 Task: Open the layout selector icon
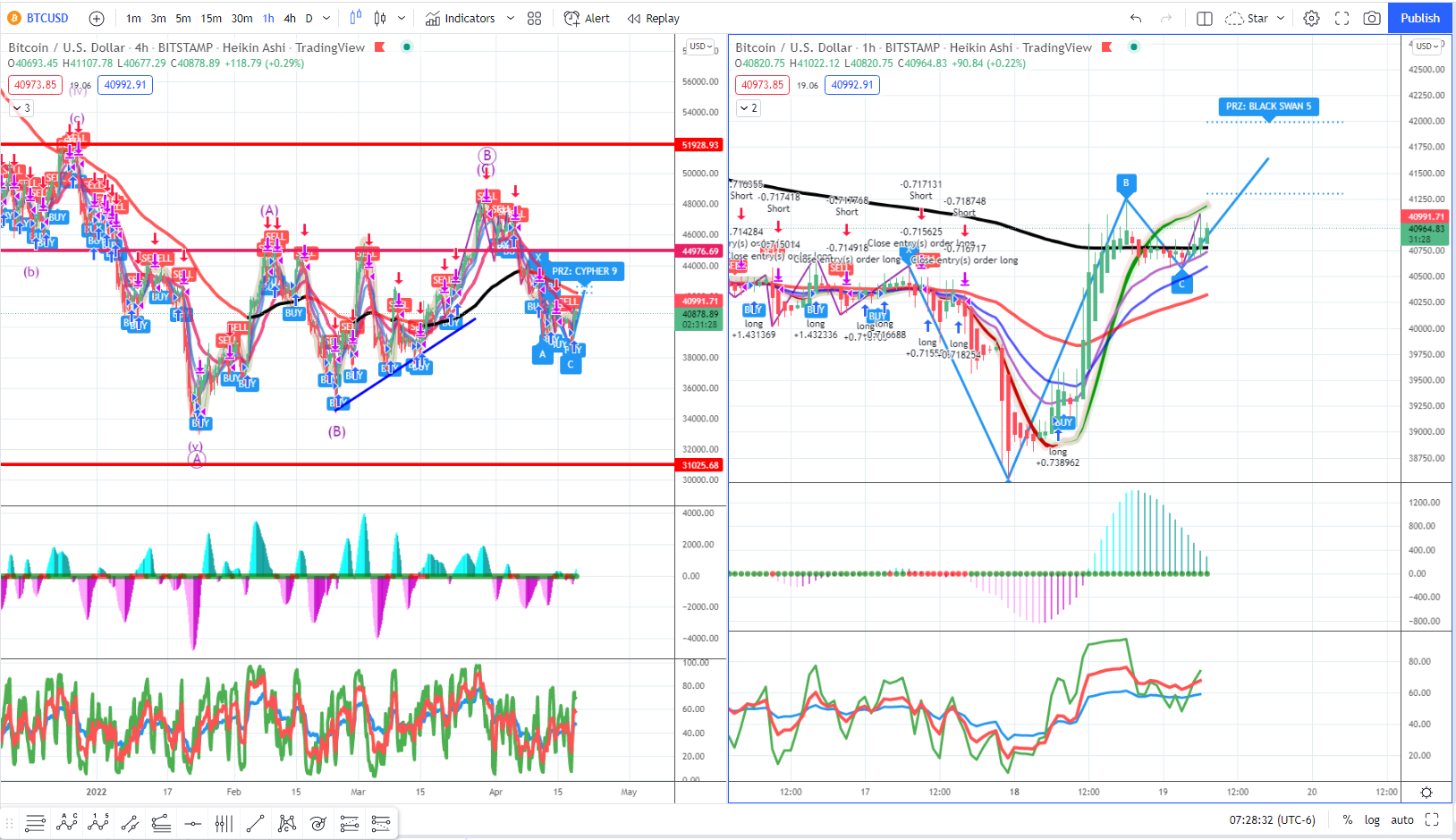click(1205, 18)
